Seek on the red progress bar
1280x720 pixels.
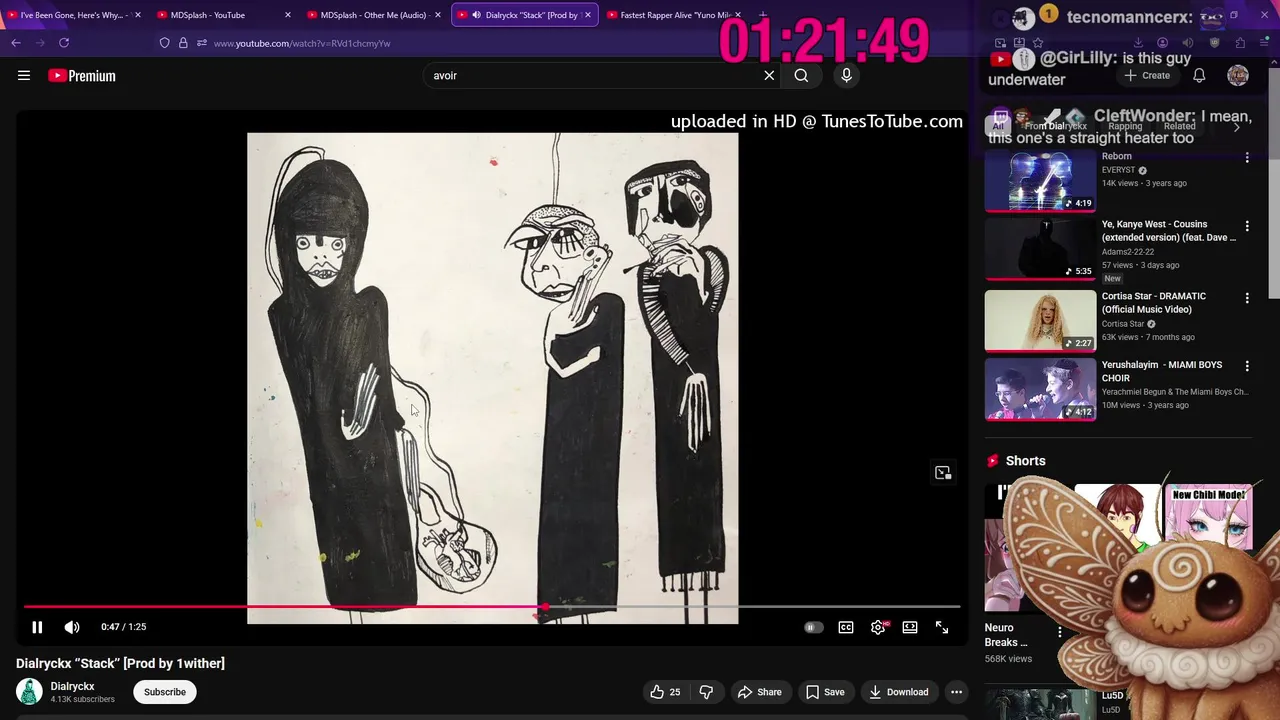pos(492,607)
